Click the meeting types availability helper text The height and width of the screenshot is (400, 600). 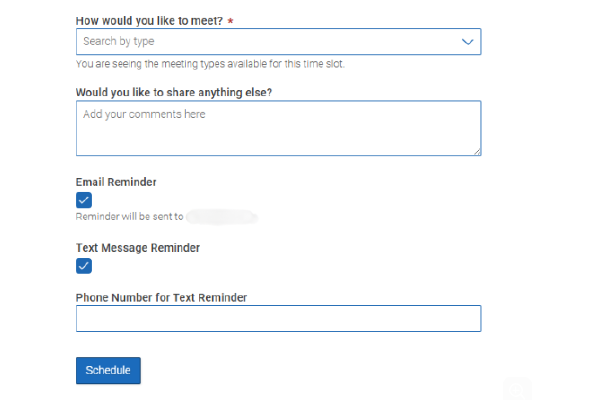210,64
